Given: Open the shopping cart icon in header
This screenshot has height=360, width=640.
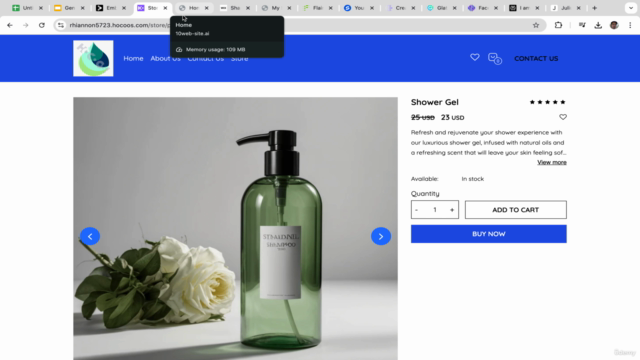Looking at the screenshot, I should tap(495, 58).
